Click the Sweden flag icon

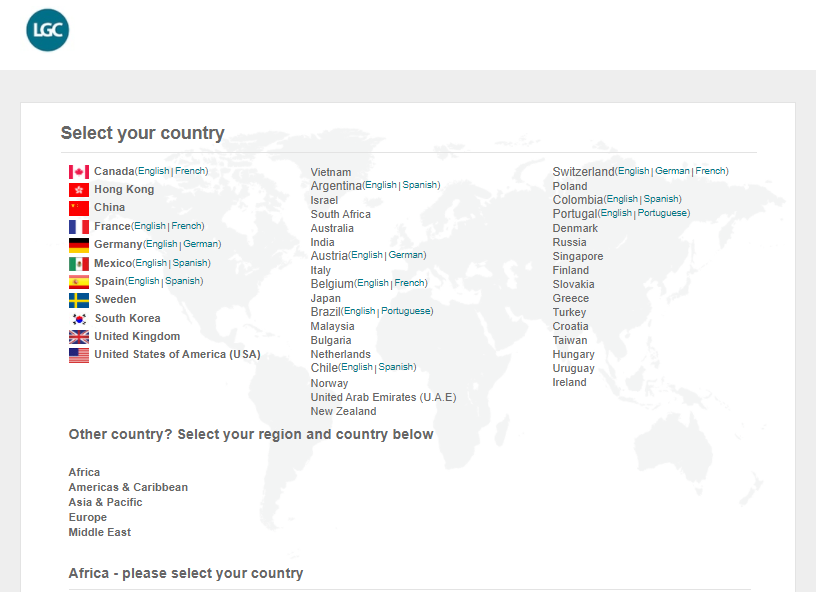click(x=79, y=300)
